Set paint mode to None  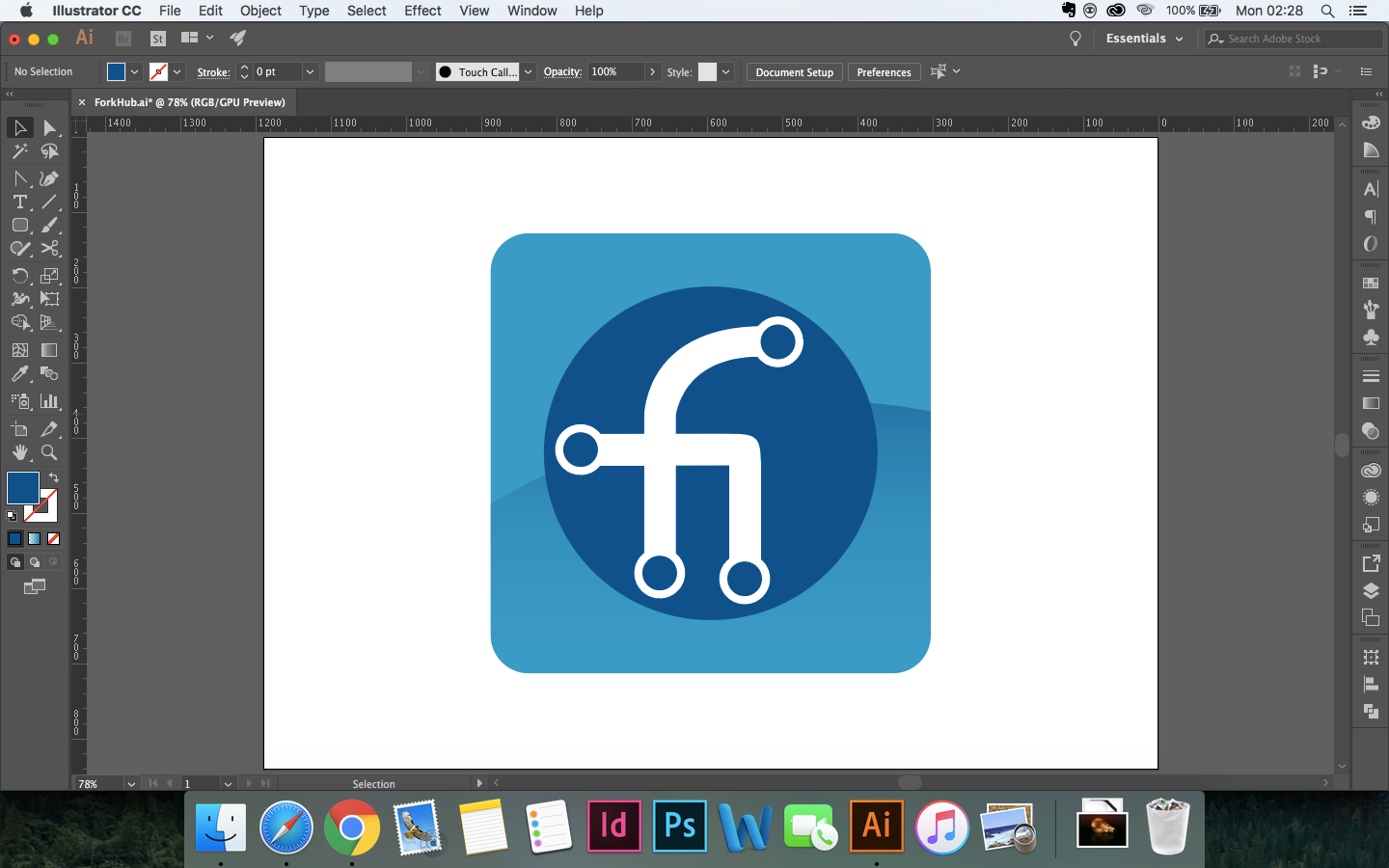[54, 539]
